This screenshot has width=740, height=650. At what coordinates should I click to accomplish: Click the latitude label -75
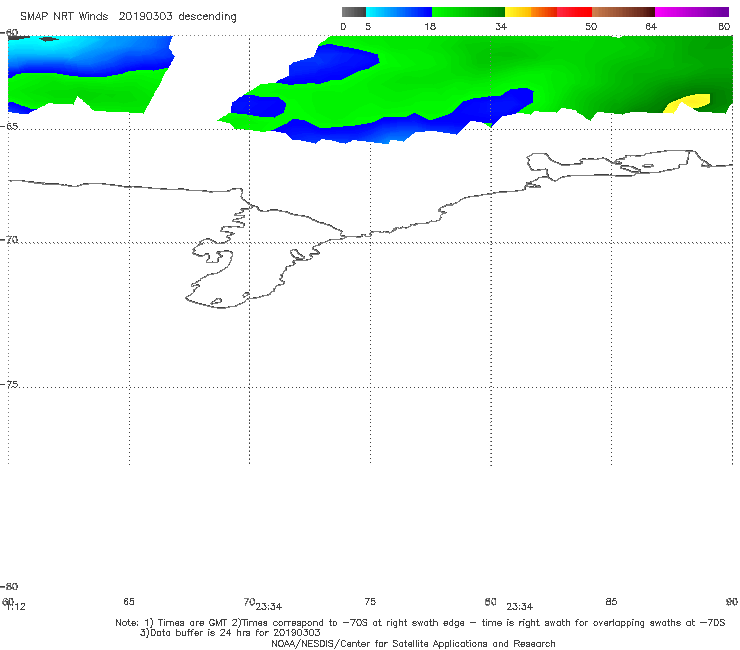click(9, 384)
